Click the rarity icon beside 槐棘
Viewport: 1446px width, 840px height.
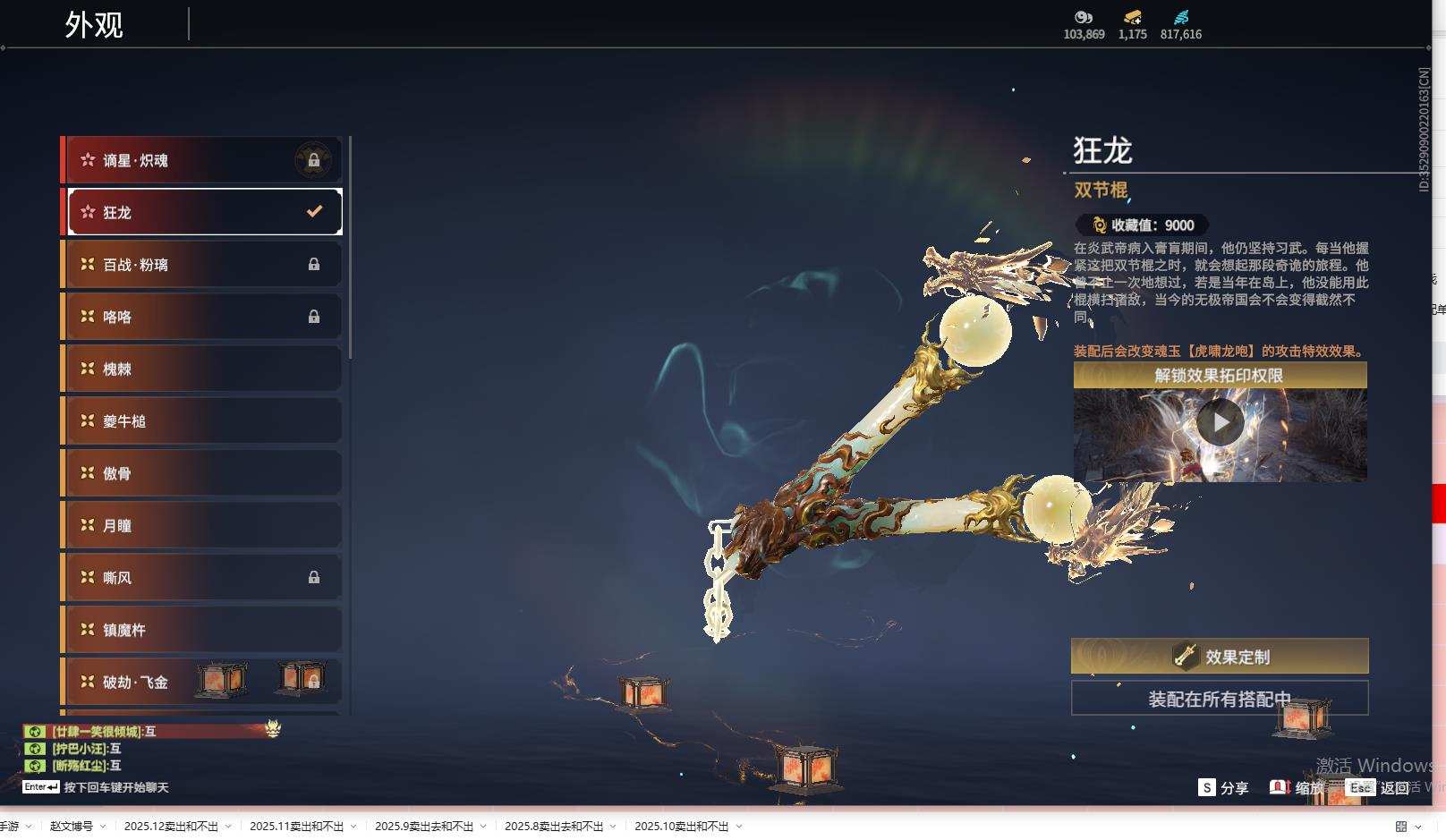pos(88,368)
